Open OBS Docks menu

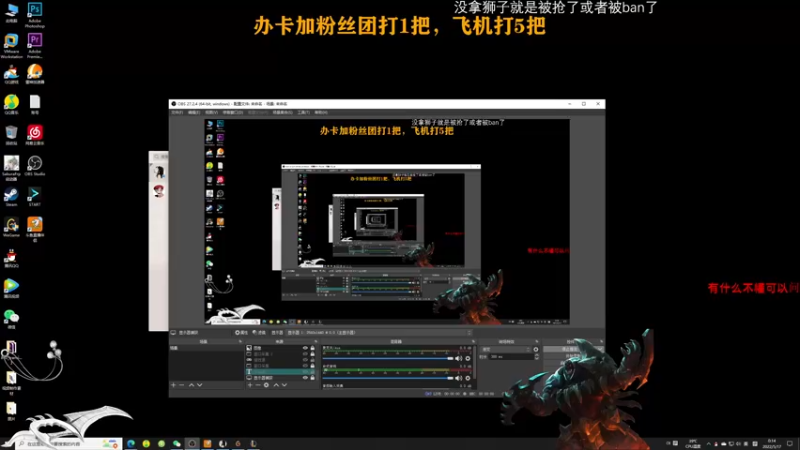point(233,112)
